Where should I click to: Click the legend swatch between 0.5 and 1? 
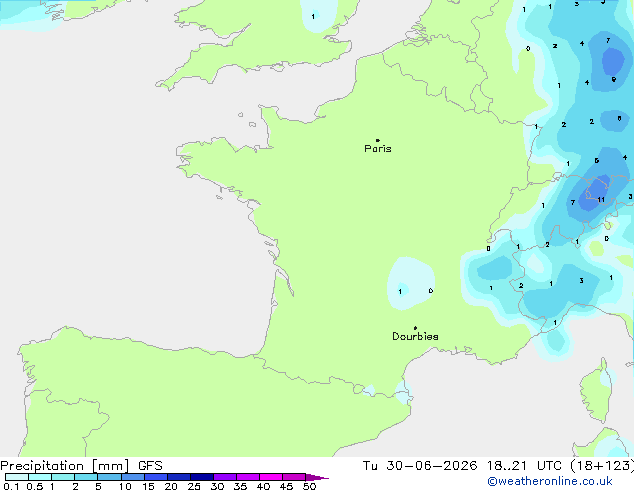[40, 477]
